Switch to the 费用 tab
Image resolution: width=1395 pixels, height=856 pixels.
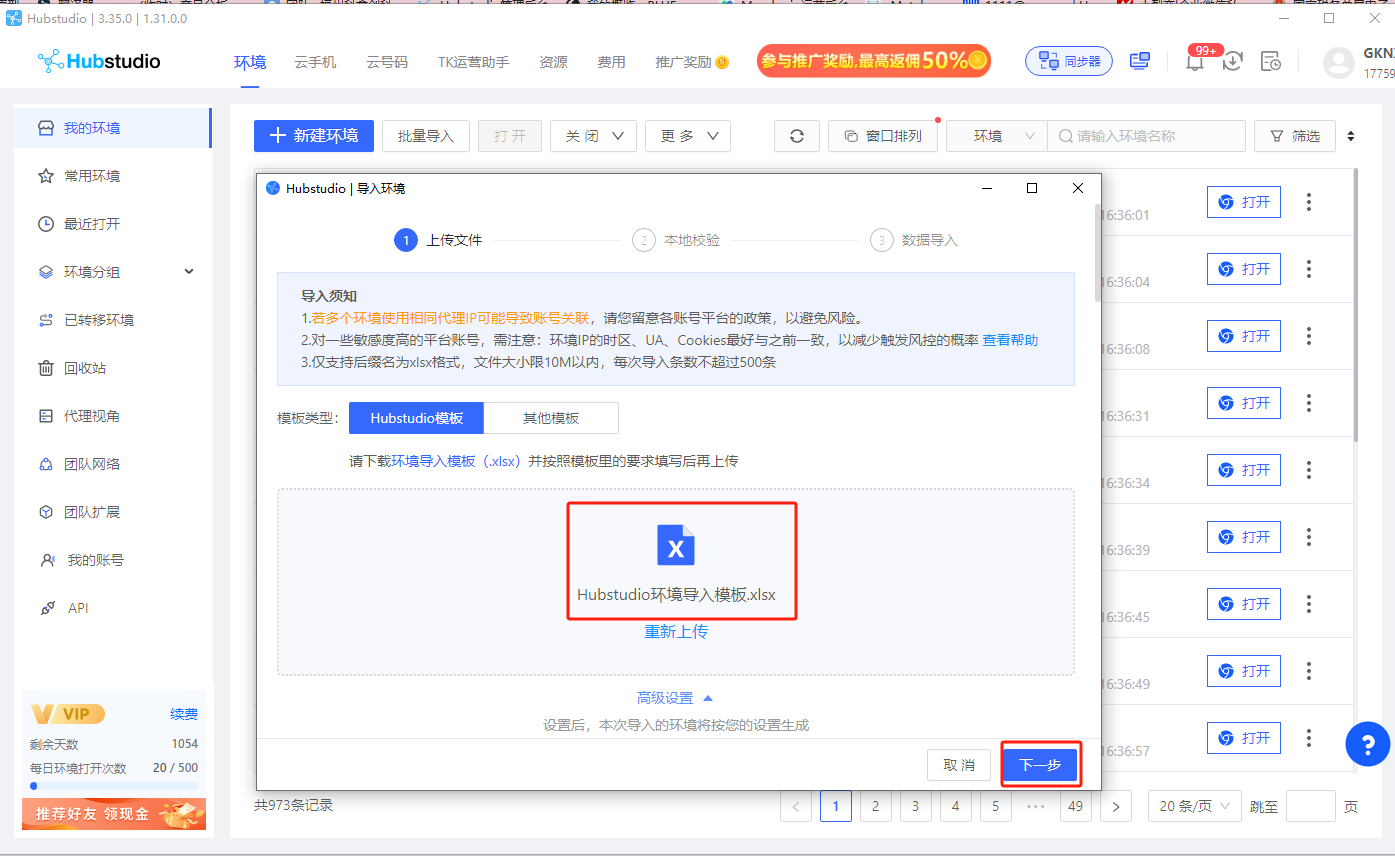click(x=611, y=62)
